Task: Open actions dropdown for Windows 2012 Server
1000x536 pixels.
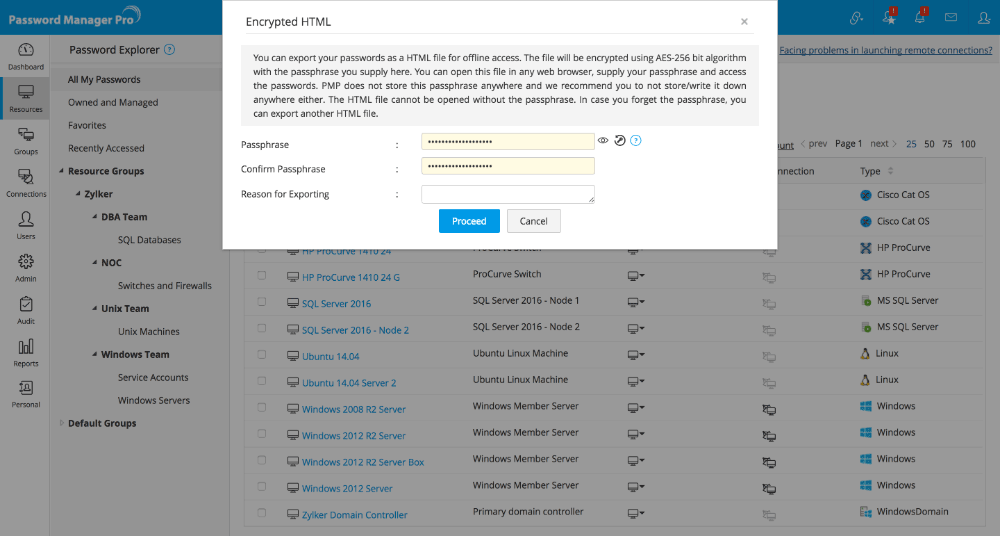Action: 635,488
